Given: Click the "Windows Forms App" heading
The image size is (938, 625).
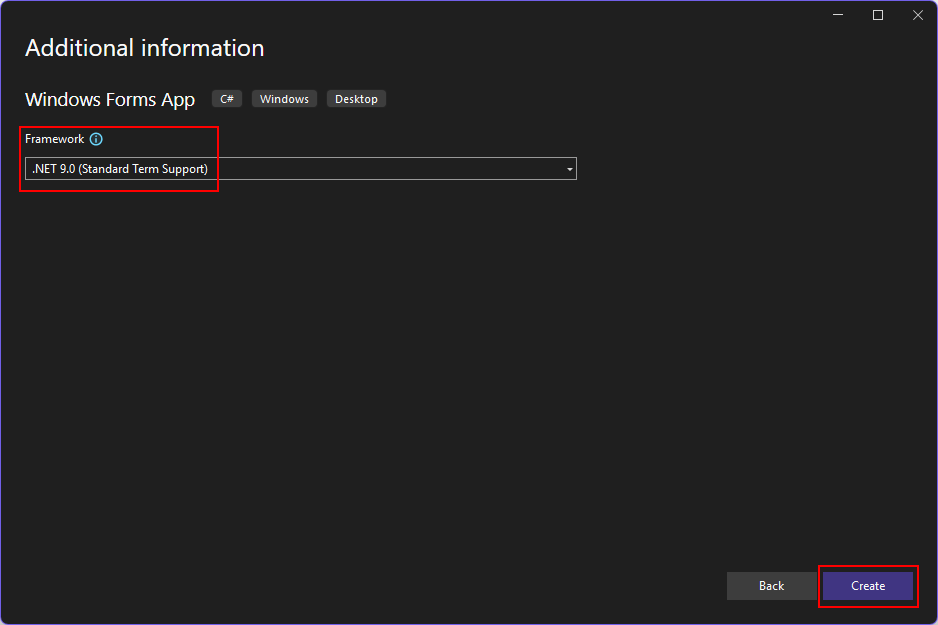Looking at the screenshot, I should point(109,99).
